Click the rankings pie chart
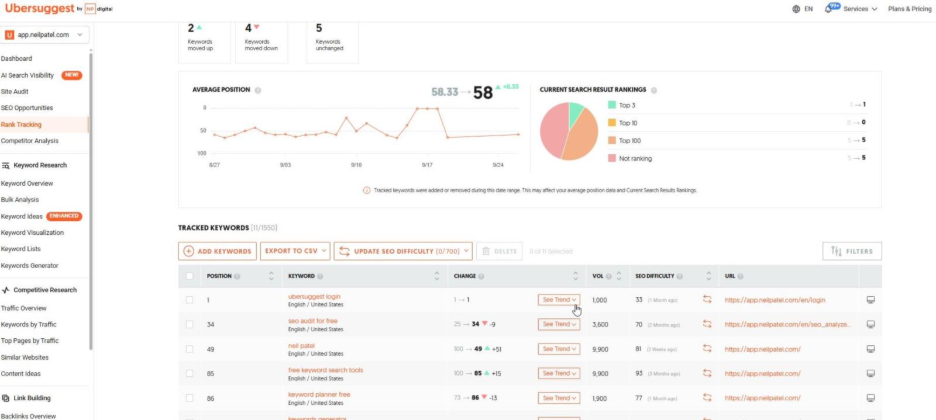 point(569,131)
